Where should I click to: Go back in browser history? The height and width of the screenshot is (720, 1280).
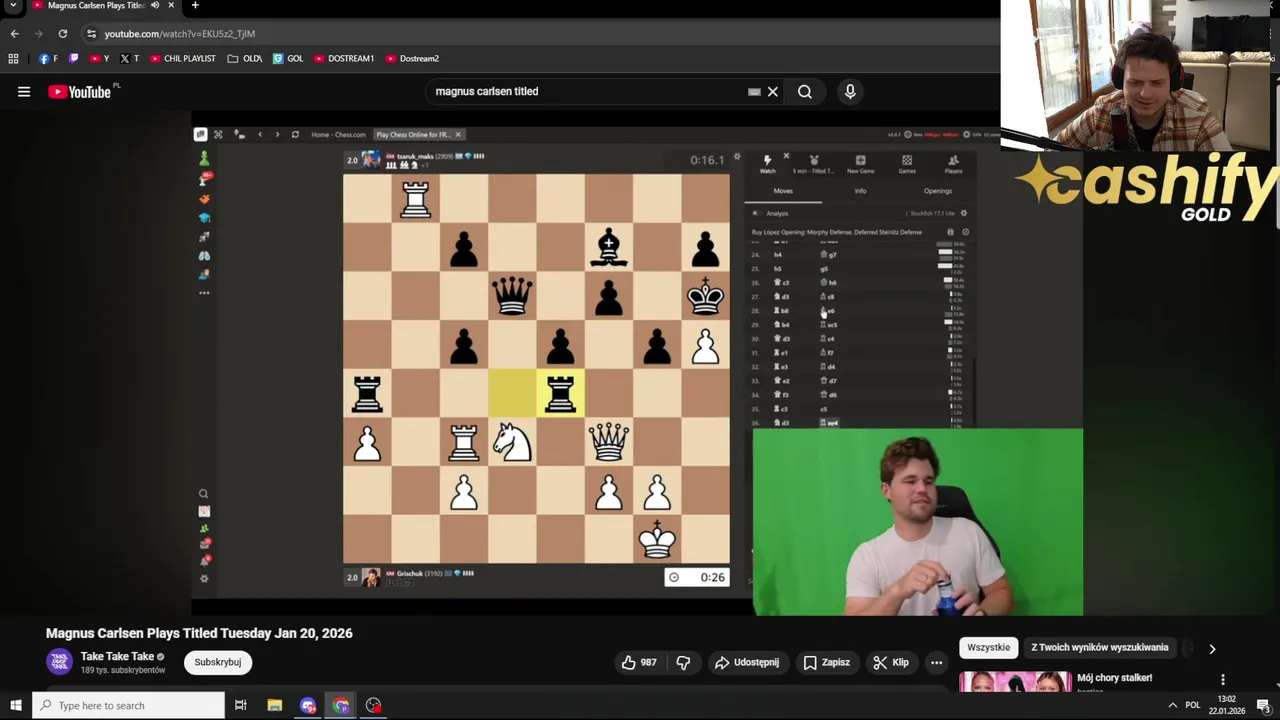(x=15, y=34)
